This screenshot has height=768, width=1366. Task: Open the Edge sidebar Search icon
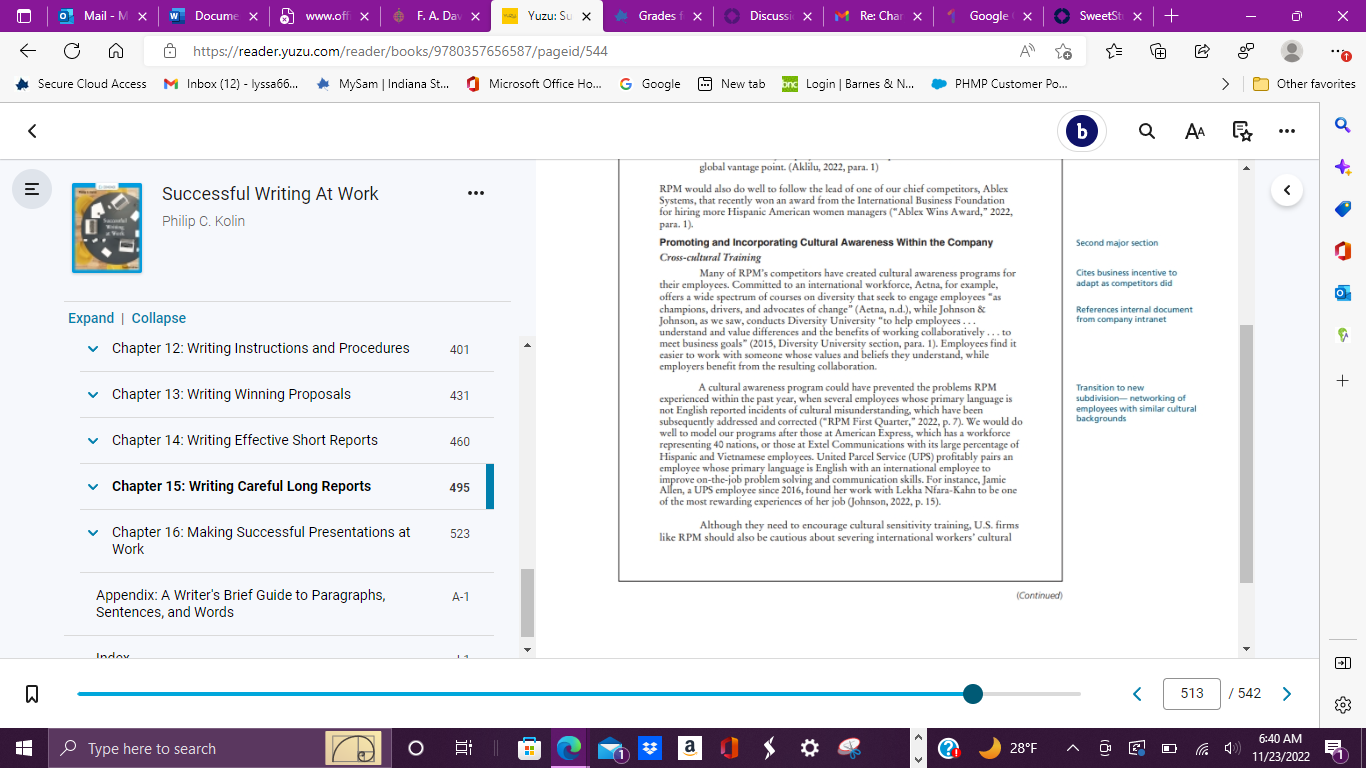(x=1343, y=124)
